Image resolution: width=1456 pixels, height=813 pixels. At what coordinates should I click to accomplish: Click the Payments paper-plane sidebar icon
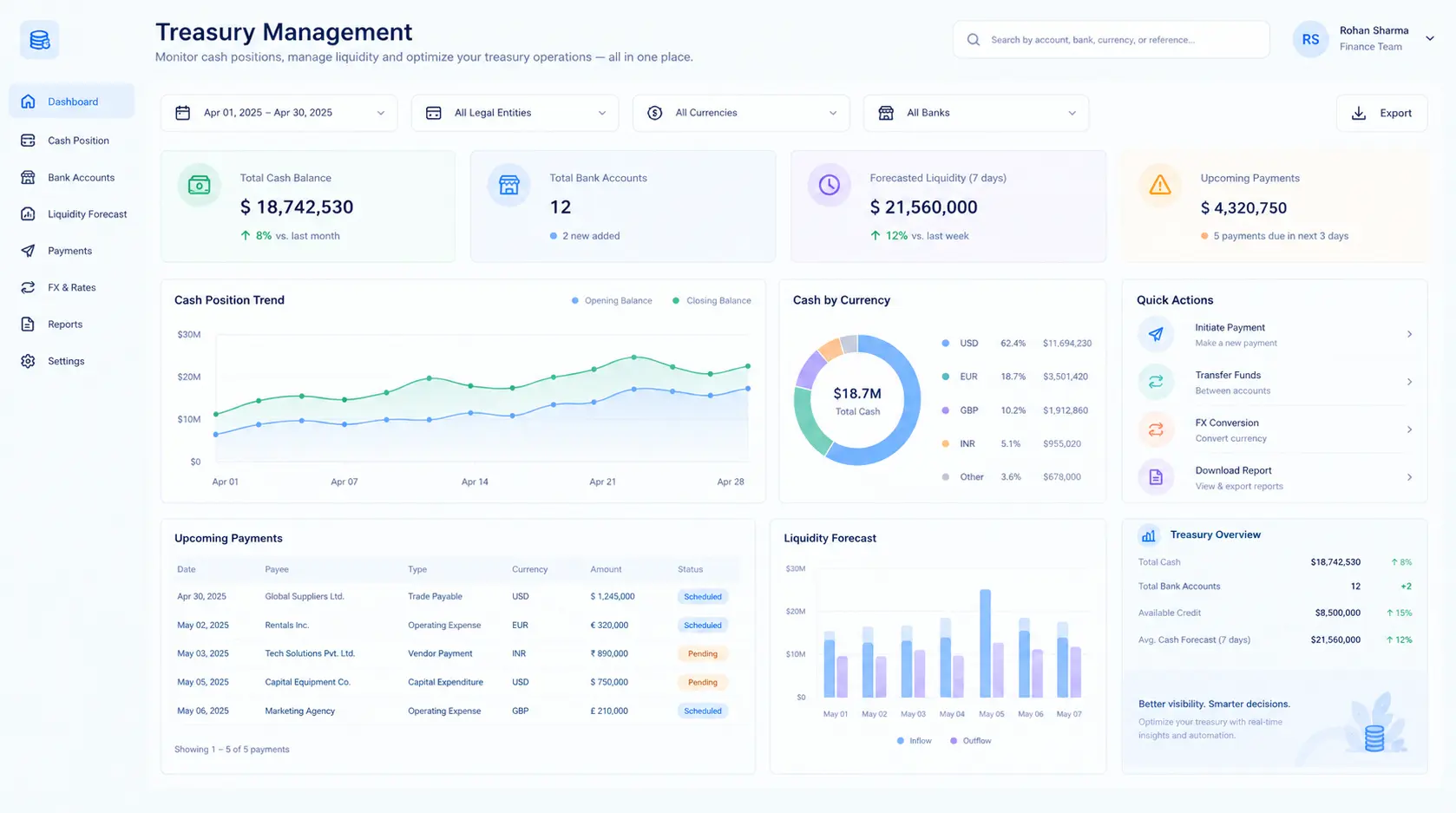[x=28, y=251]
